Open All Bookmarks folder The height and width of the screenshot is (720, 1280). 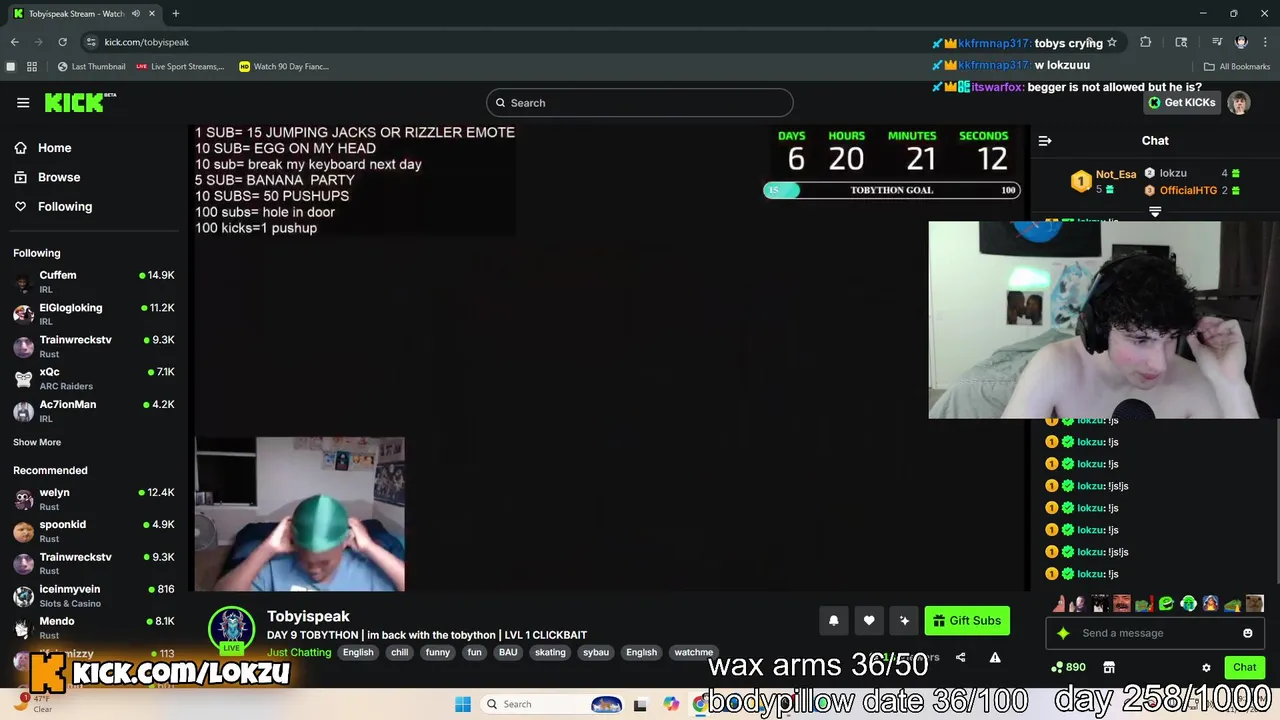[1237, 67]
